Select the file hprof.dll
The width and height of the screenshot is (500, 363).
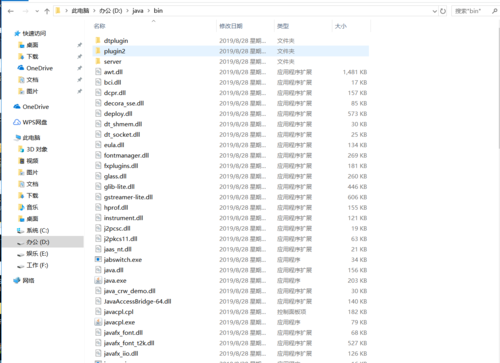click(116, 208)
